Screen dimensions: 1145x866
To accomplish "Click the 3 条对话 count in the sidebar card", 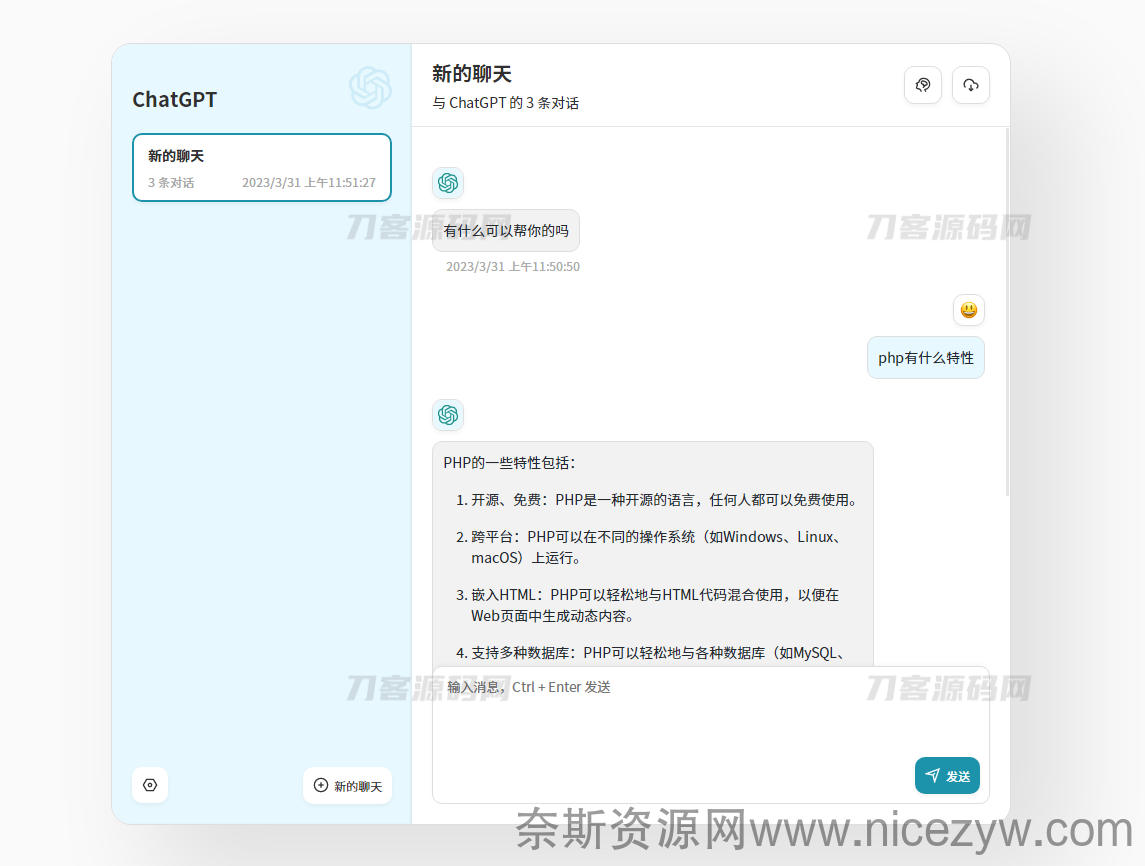I will tap(171, 183).
